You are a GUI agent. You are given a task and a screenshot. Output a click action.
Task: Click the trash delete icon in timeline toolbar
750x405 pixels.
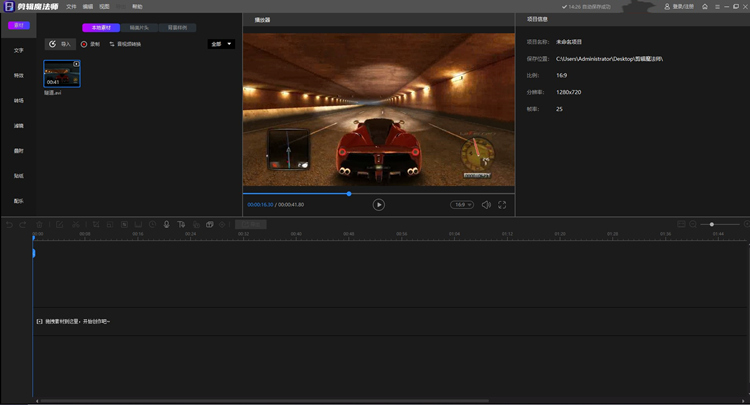(x=40, y=224)
